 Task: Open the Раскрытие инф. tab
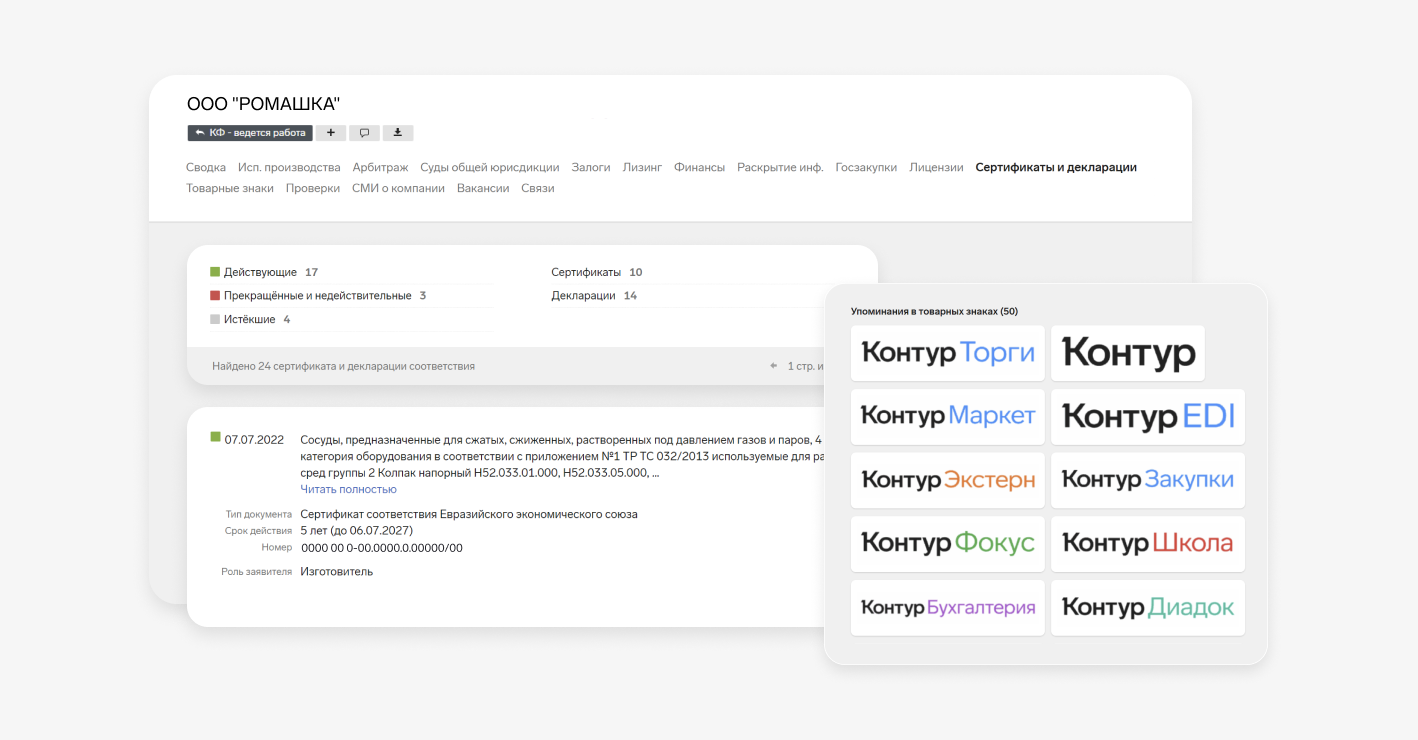click(x=780, y=168)
